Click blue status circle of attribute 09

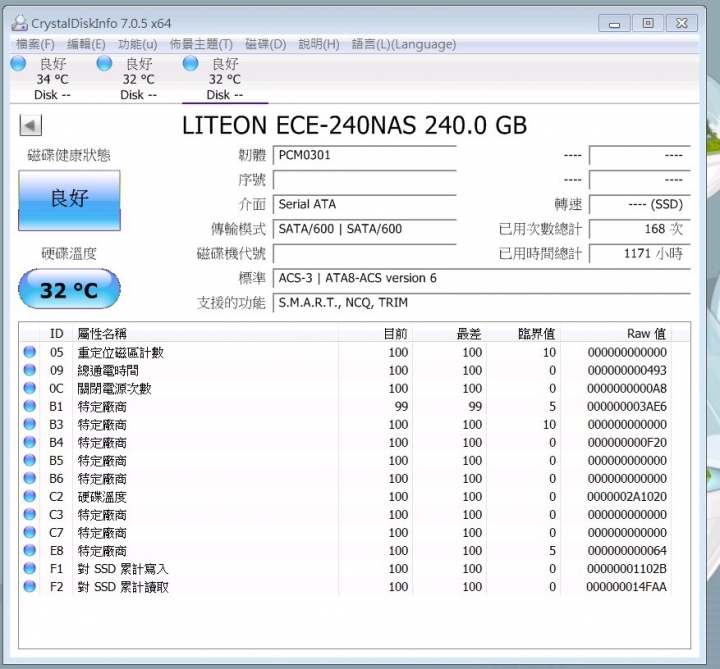29,370
